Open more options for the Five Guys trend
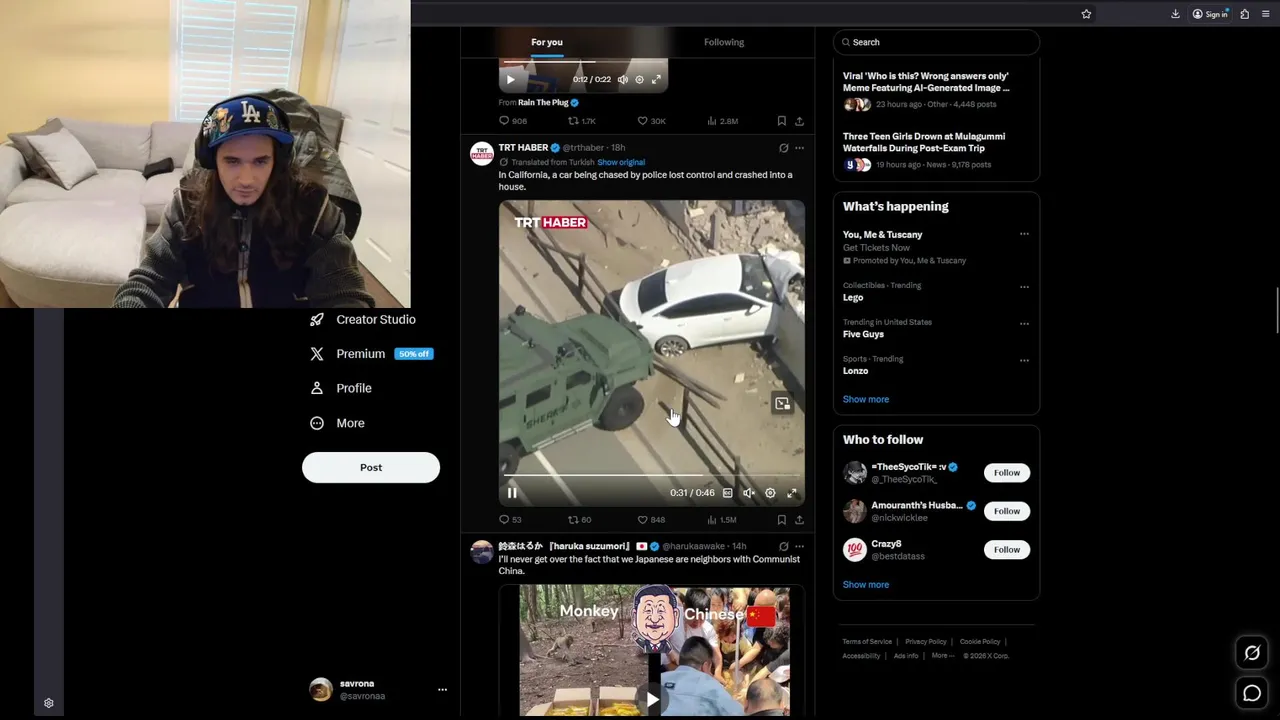Screen dimensions: 1280x720 point(1024,324)
